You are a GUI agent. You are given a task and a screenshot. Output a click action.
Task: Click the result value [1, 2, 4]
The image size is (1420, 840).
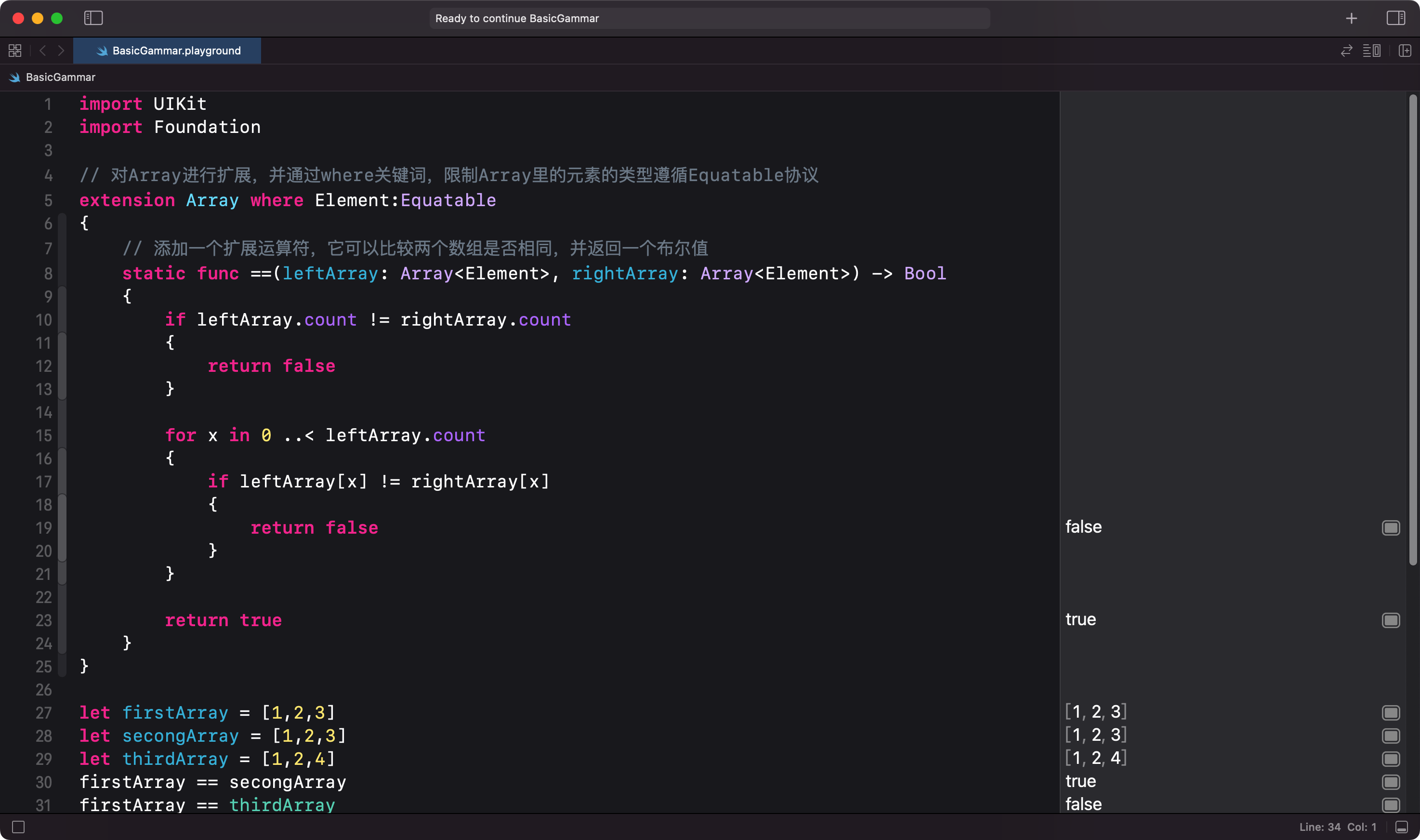point(1096,758)
